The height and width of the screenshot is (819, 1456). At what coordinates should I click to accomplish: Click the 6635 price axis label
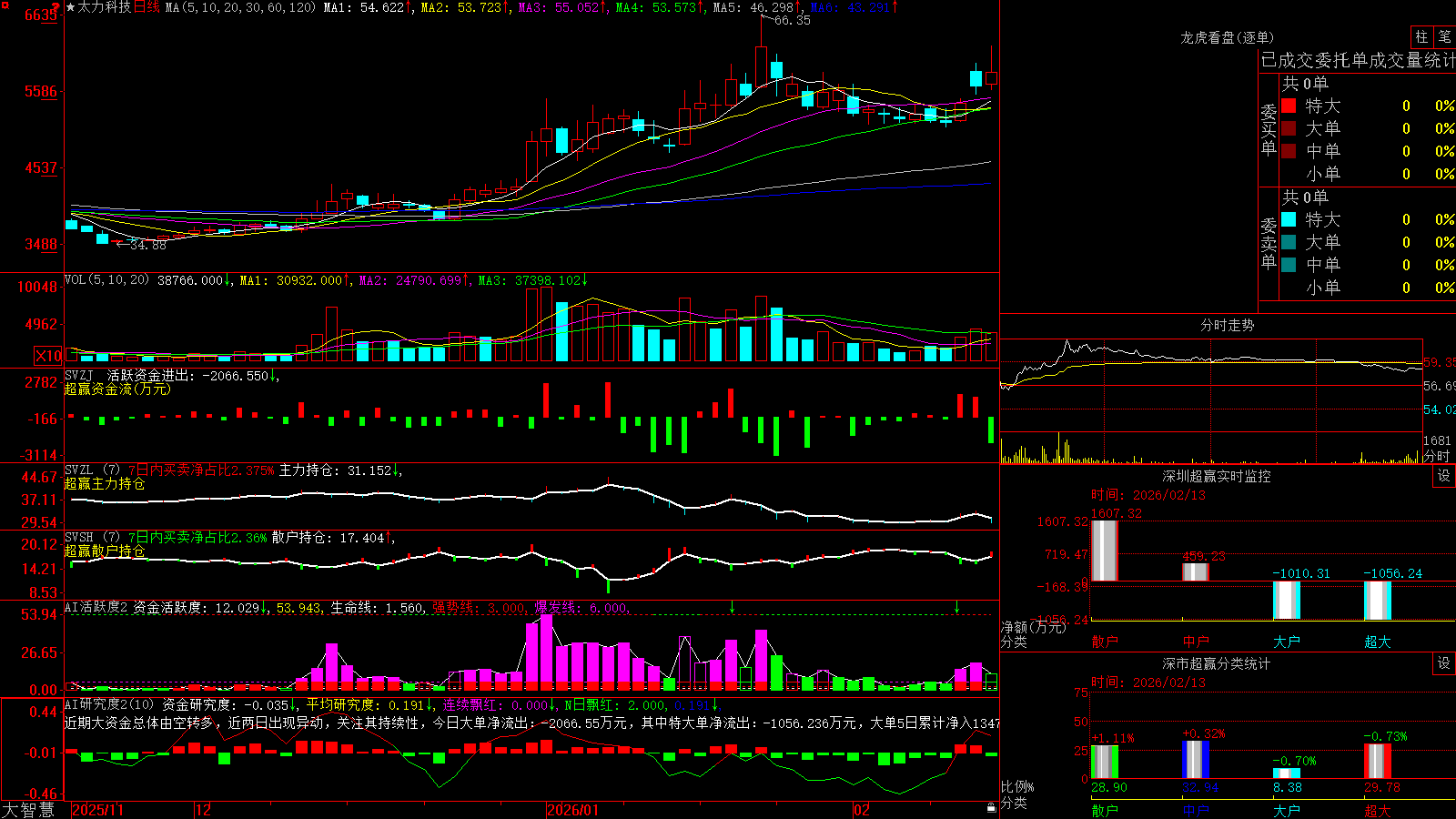[x=41, y=15]
